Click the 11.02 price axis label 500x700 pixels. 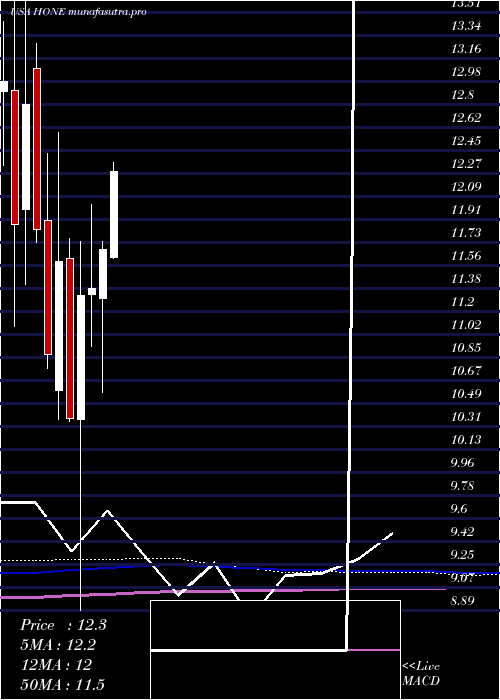(x=466, y=325)
